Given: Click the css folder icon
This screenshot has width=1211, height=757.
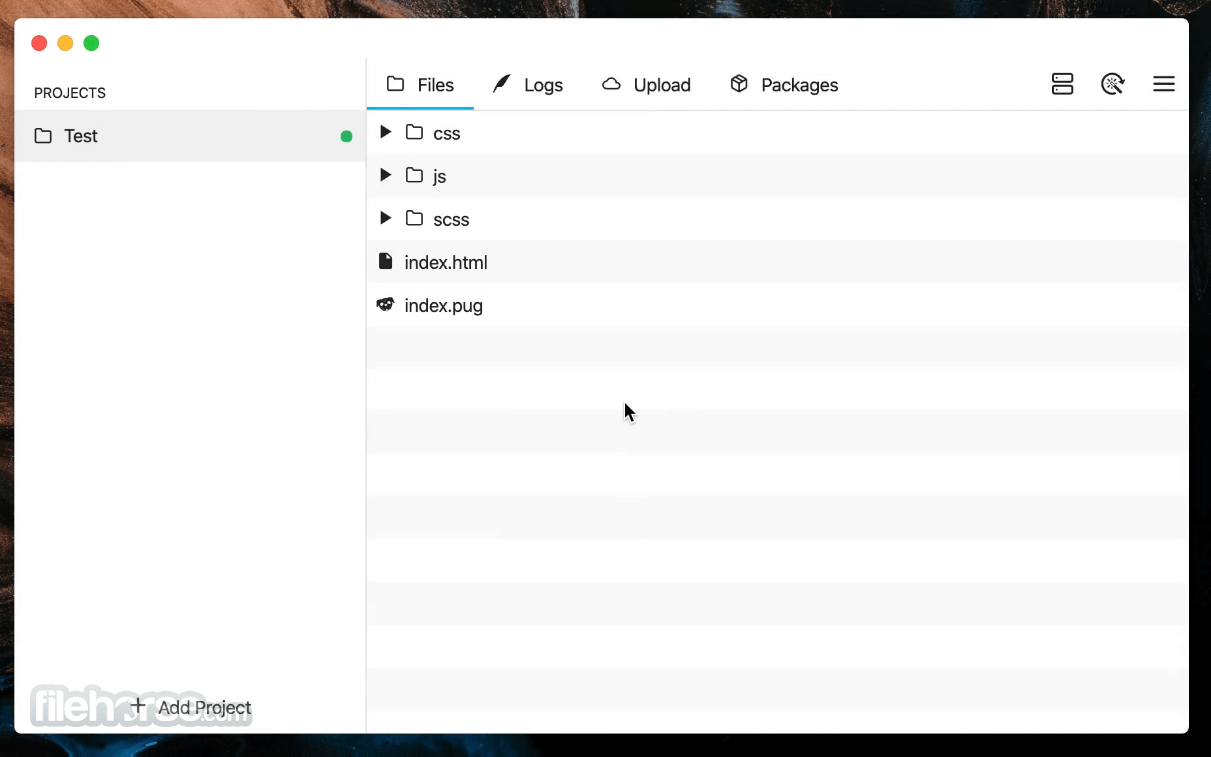Looking at the screenshot, I should point(414,132).
